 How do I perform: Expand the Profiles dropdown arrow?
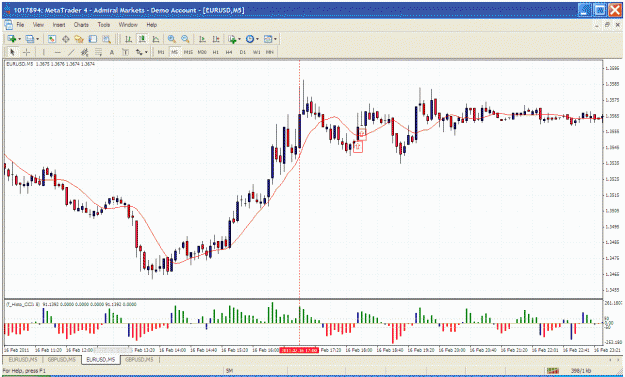pyautogui.click(x=37, y=39)
